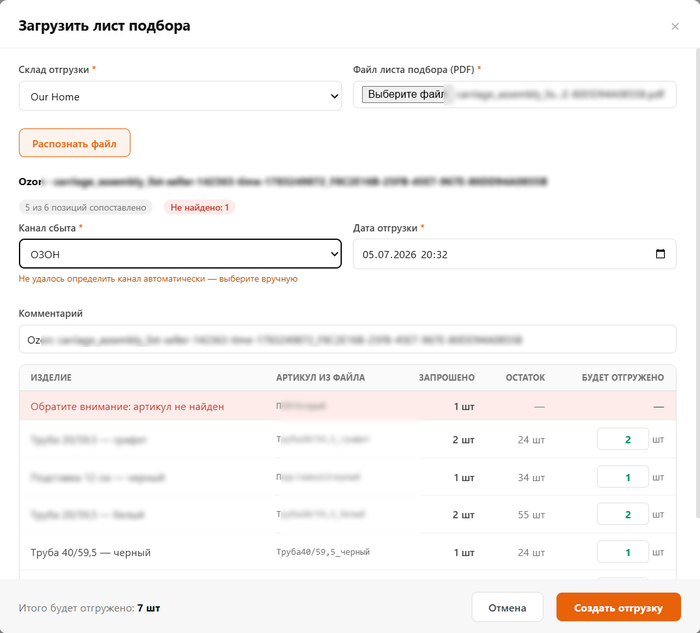Click the Создать отгрузку button
This screenshot has height=633, width=700.
coord(618,608)
